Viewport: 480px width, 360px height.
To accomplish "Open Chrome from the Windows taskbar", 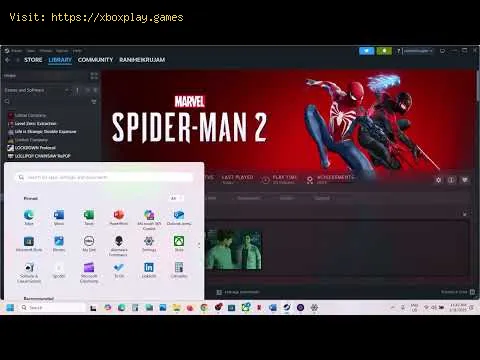I will pos(204,307).
